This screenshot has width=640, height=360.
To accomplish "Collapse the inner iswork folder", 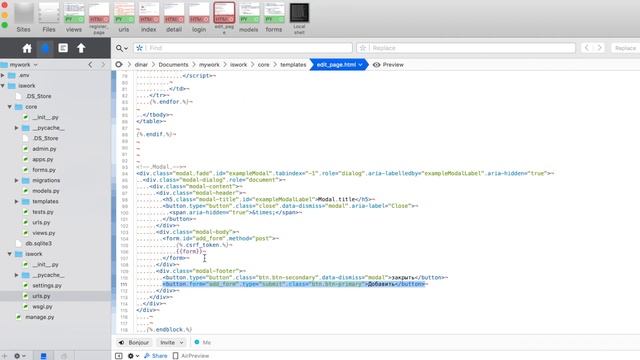I will pyautogui.click(x=10, y=254).
